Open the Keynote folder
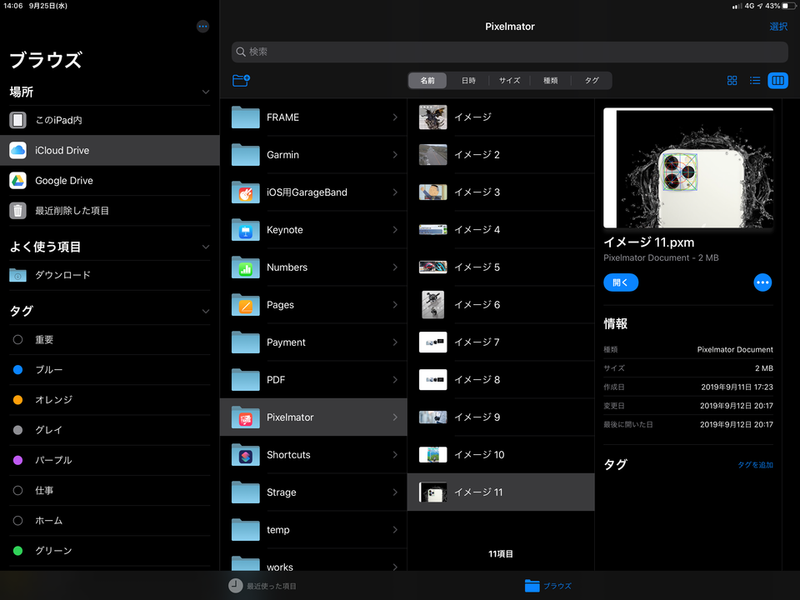 [x=314, y=230]
